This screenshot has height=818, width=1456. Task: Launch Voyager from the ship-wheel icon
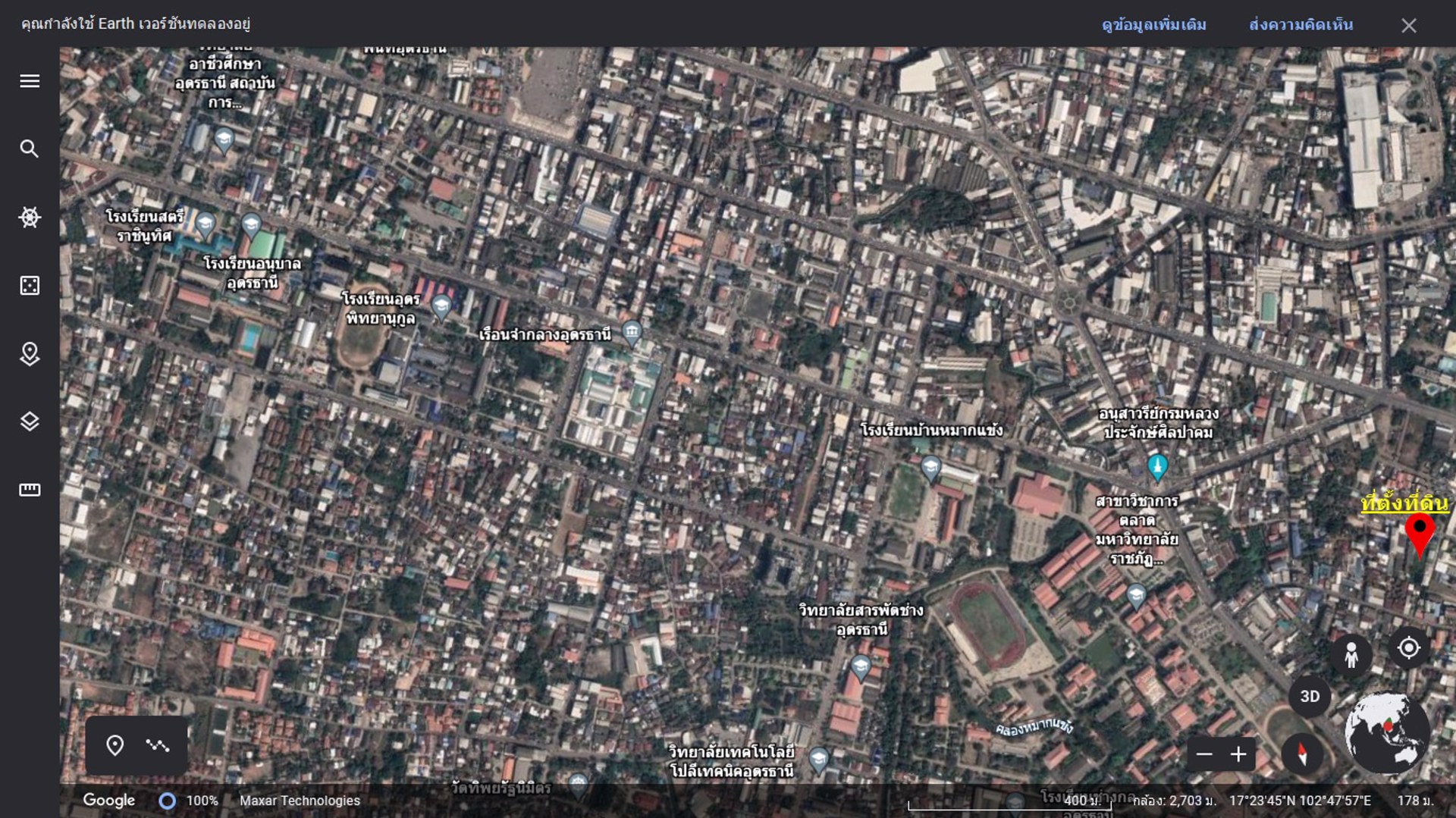click(x=29, y=217)
